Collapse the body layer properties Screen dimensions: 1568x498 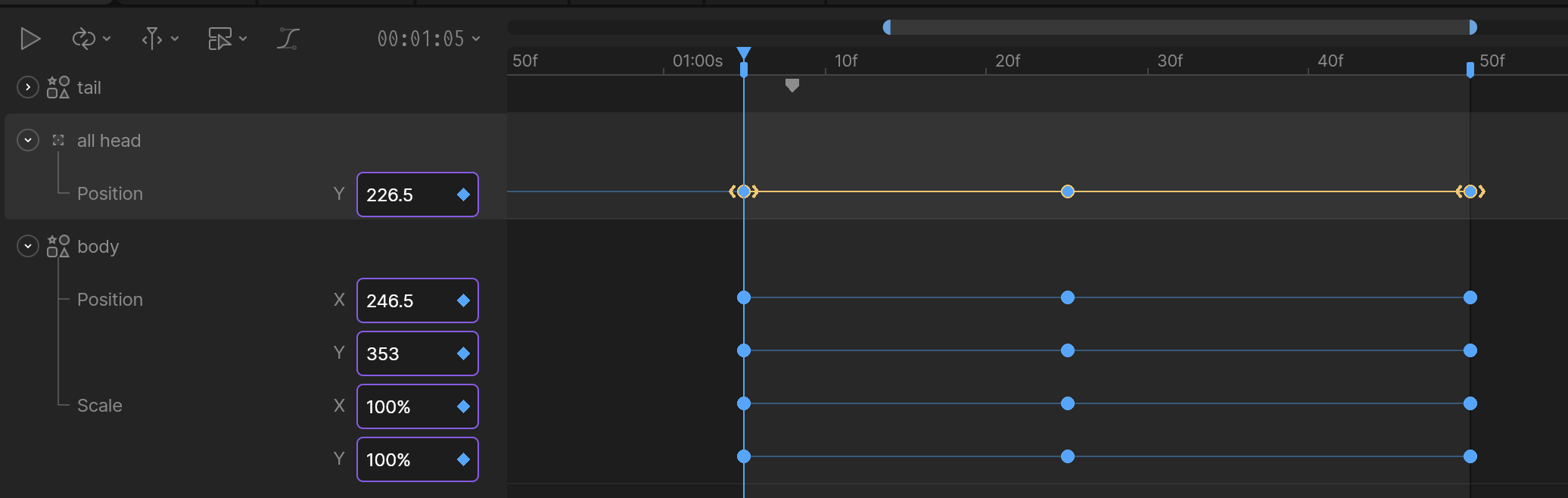pos(28,247)
